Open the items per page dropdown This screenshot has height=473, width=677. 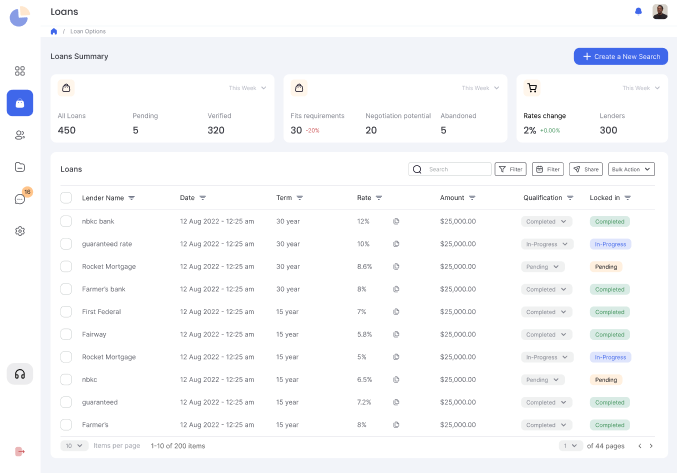pyautogui.click(x=74, y=446)
